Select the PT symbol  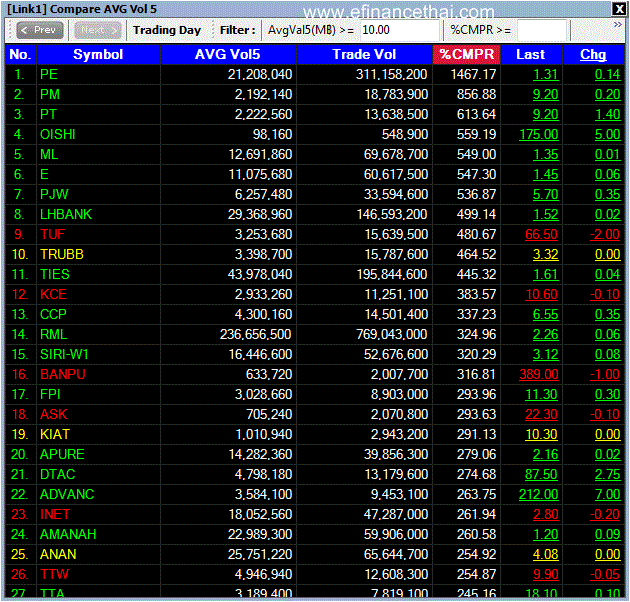(48, 115)
